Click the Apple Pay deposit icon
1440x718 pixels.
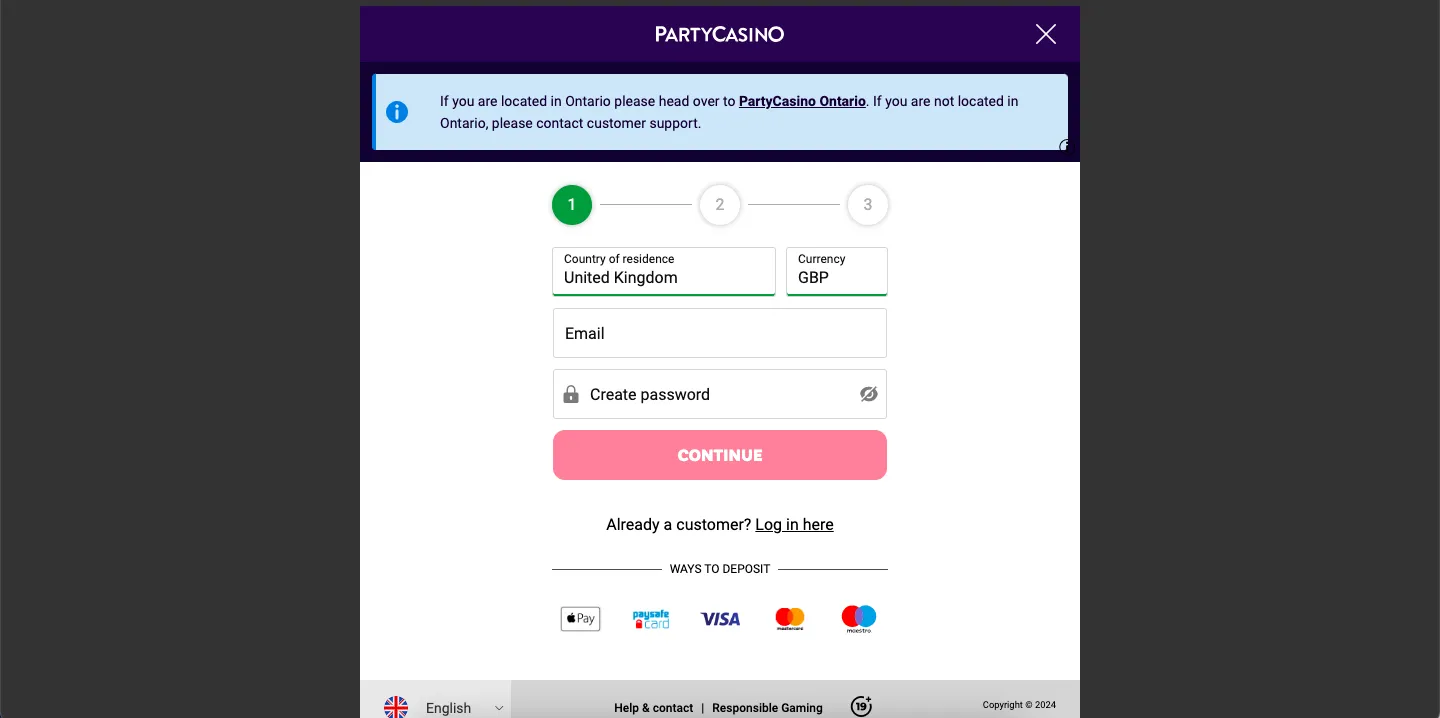tap(580, 619)
